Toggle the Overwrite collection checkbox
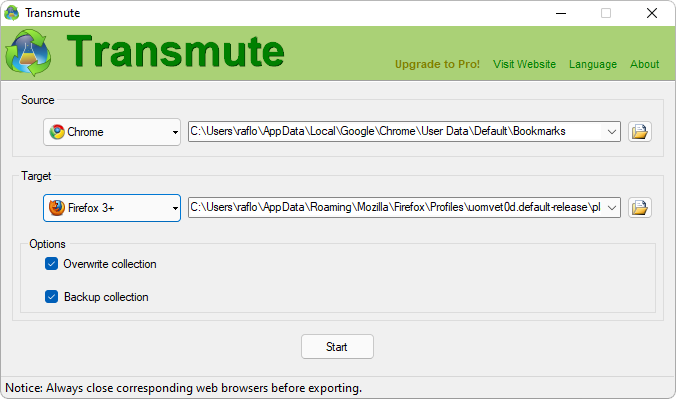The image size is (676, 399). (x=51, y=264)
